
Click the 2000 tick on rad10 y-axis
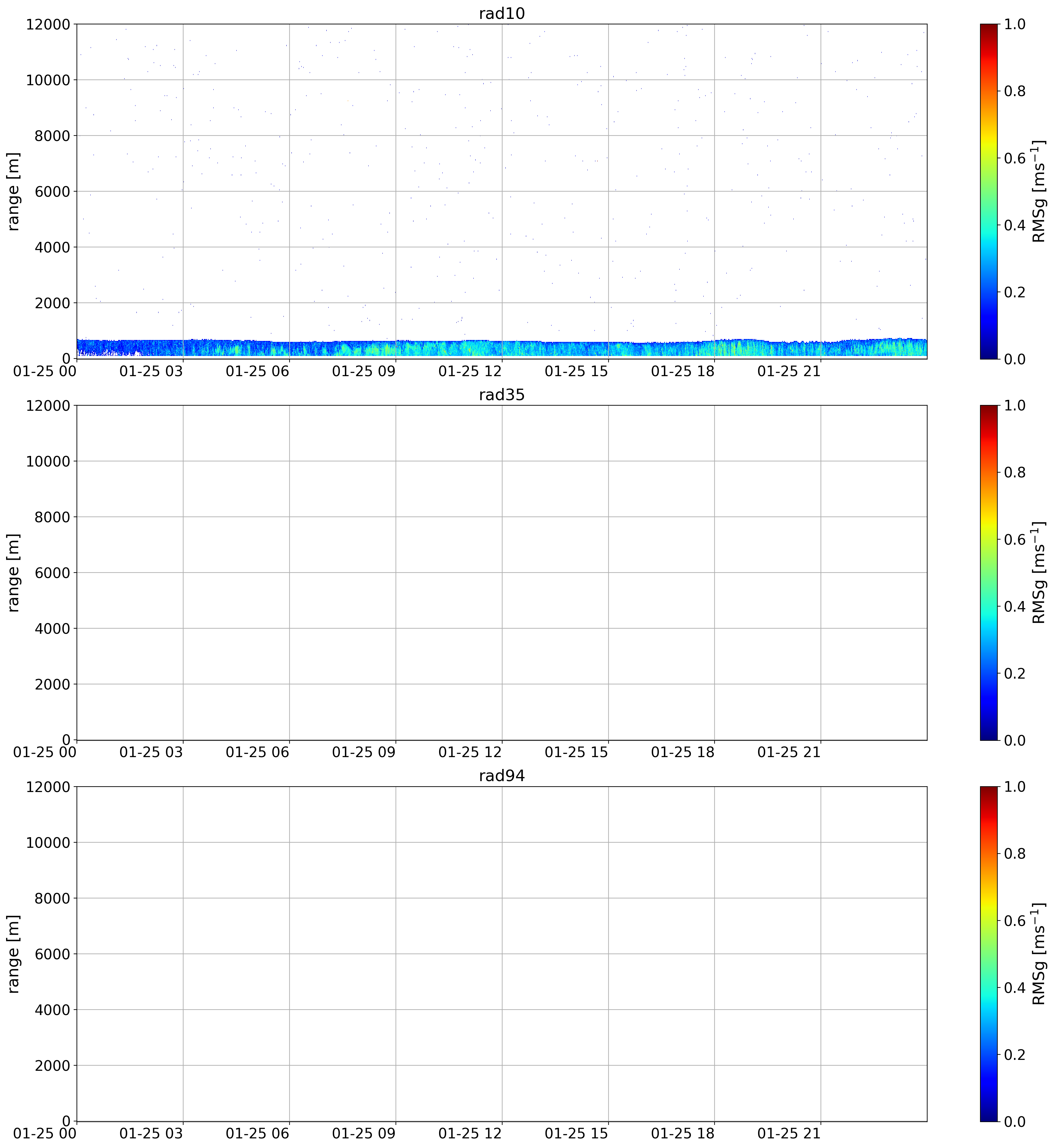[53, 303]
